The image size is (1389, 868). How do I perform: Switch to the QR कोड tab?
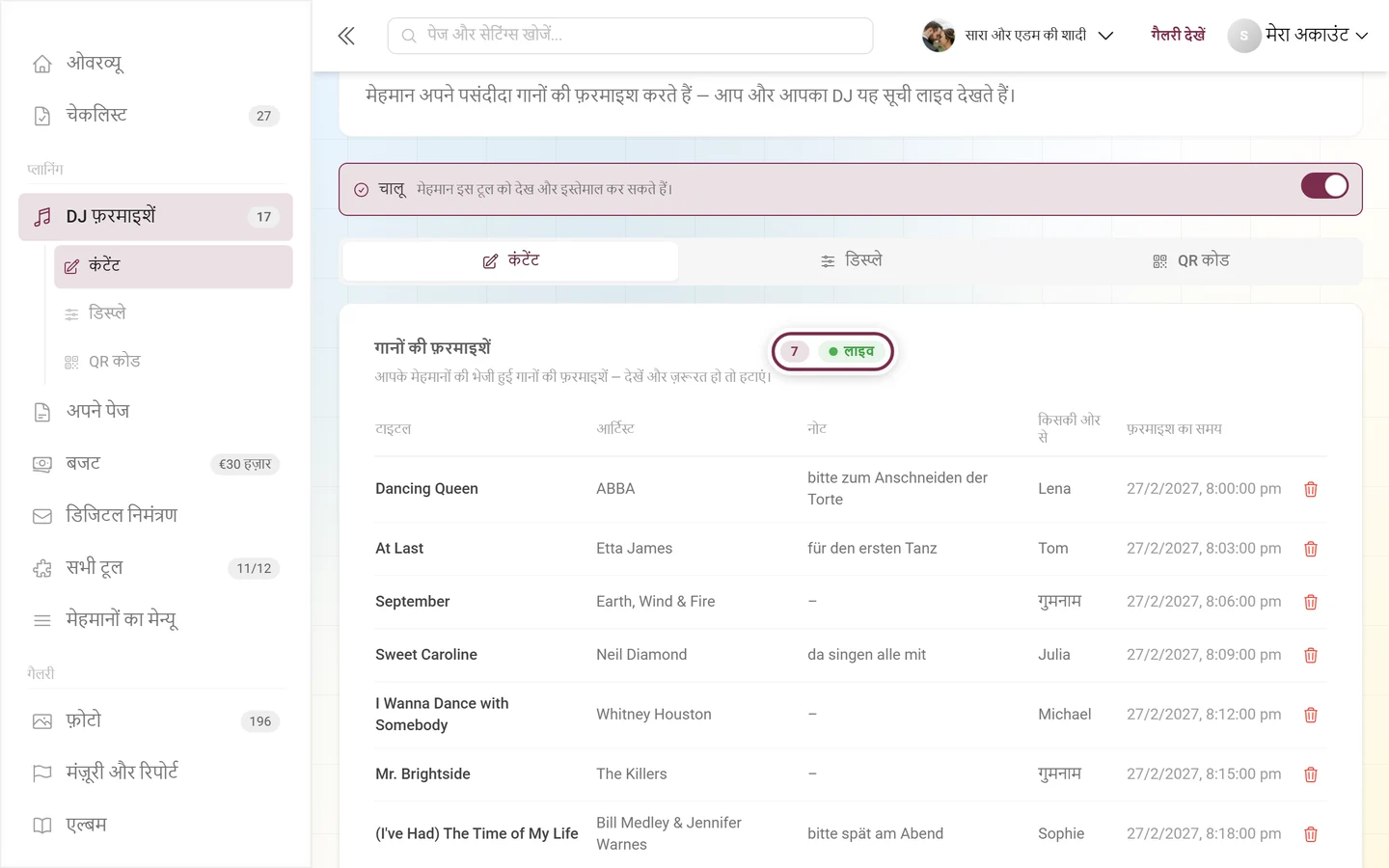click(x=1190, y=260)
